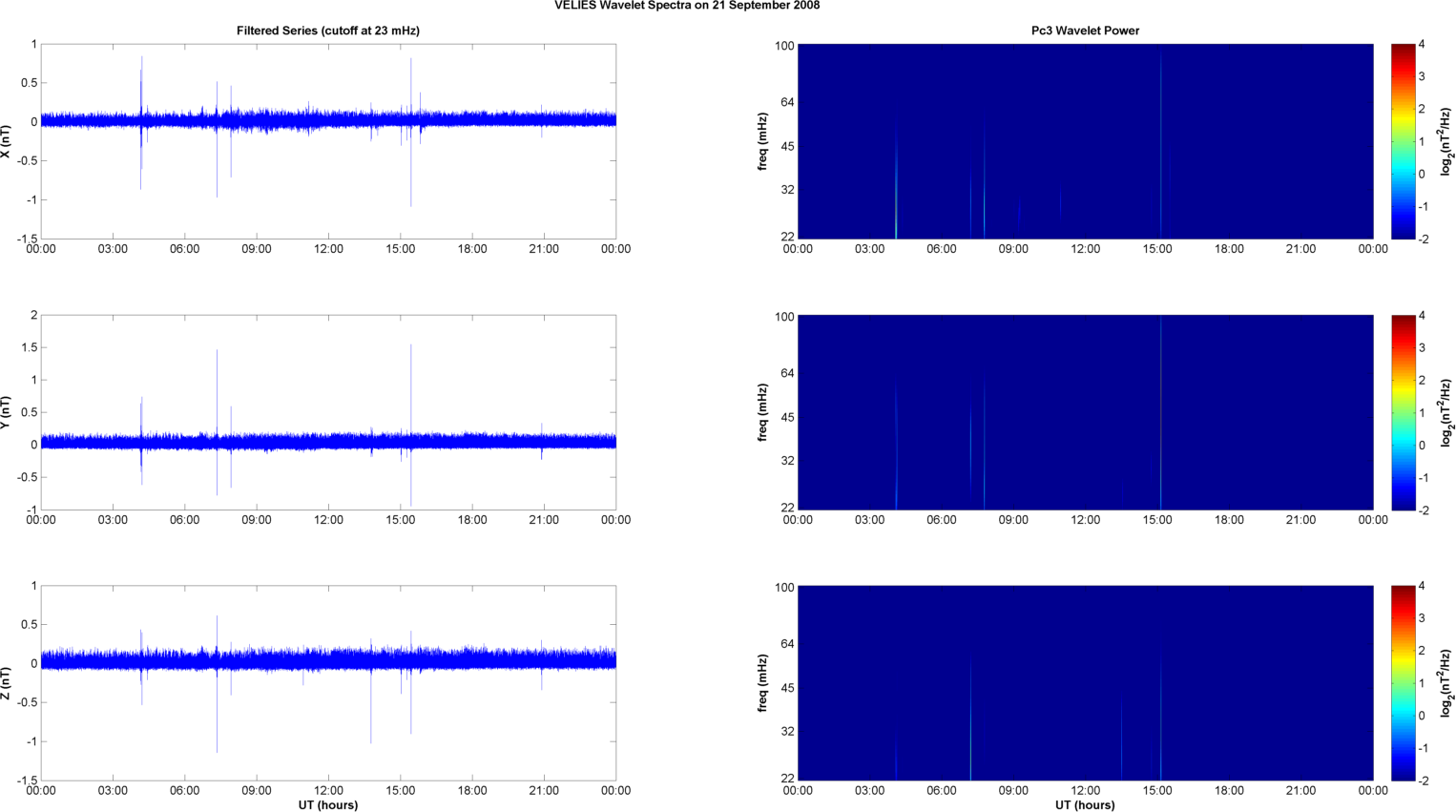This screenshot has width=1456, height=812.
Task: Click inside the Y filtered series plot
Action: (328, 412)
